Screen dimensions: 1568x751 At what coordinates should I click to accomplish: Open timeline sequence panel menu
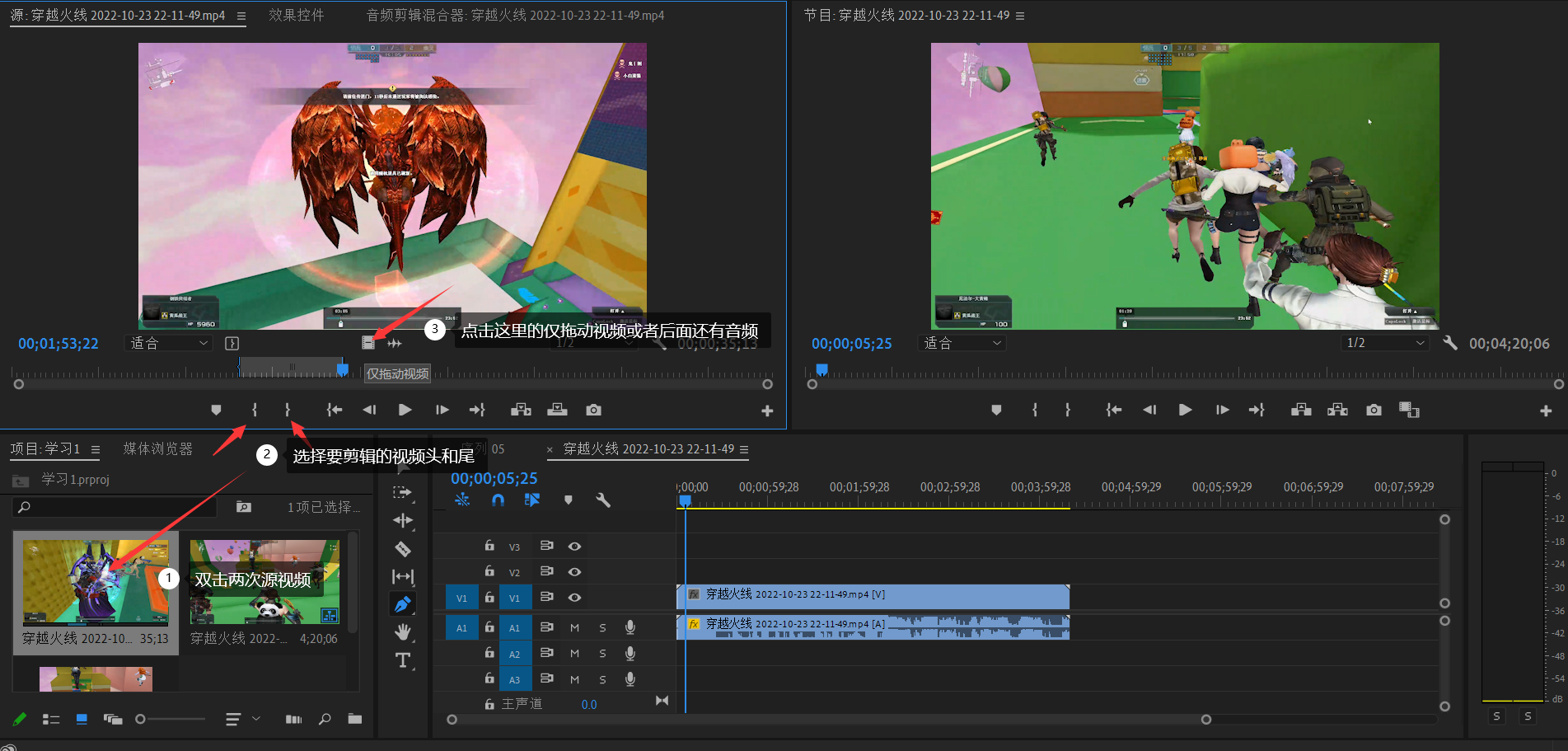tap(744, 449)
